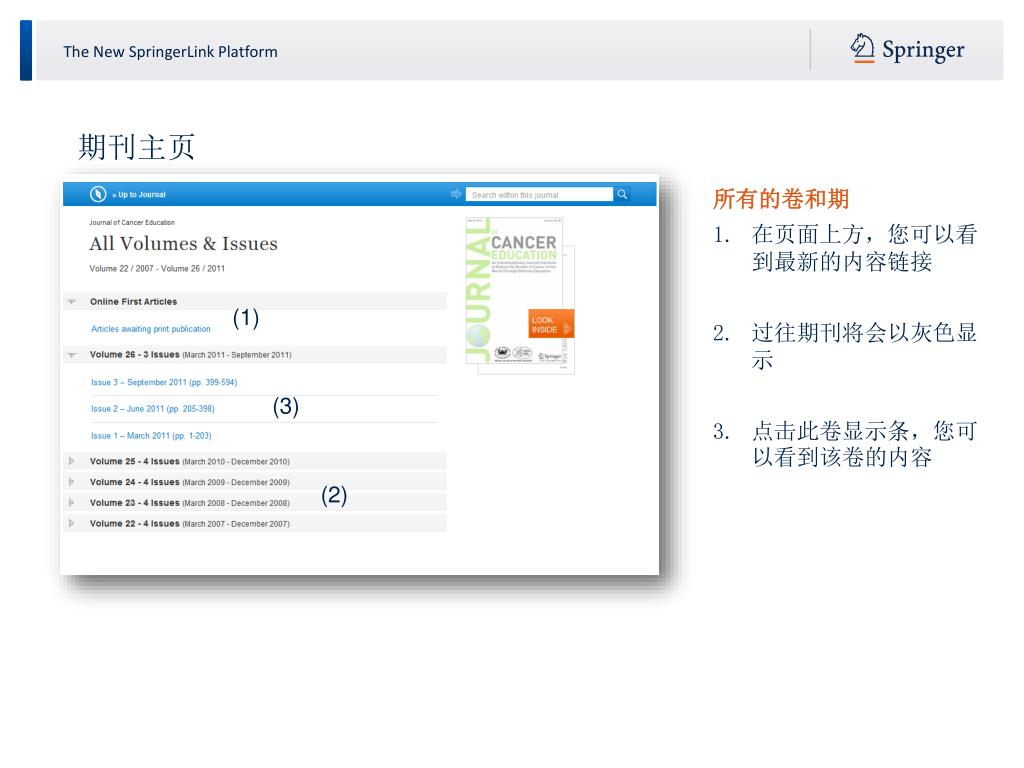Open Issue 3 – September 2011
This screenshot has height=768, width=1024.
click(164, 382)
